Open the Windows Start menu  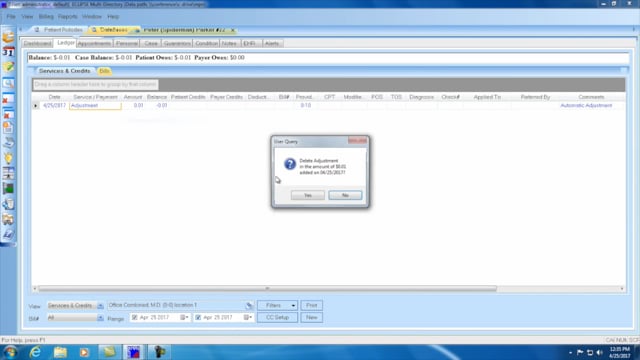click(x=10, y=352)
